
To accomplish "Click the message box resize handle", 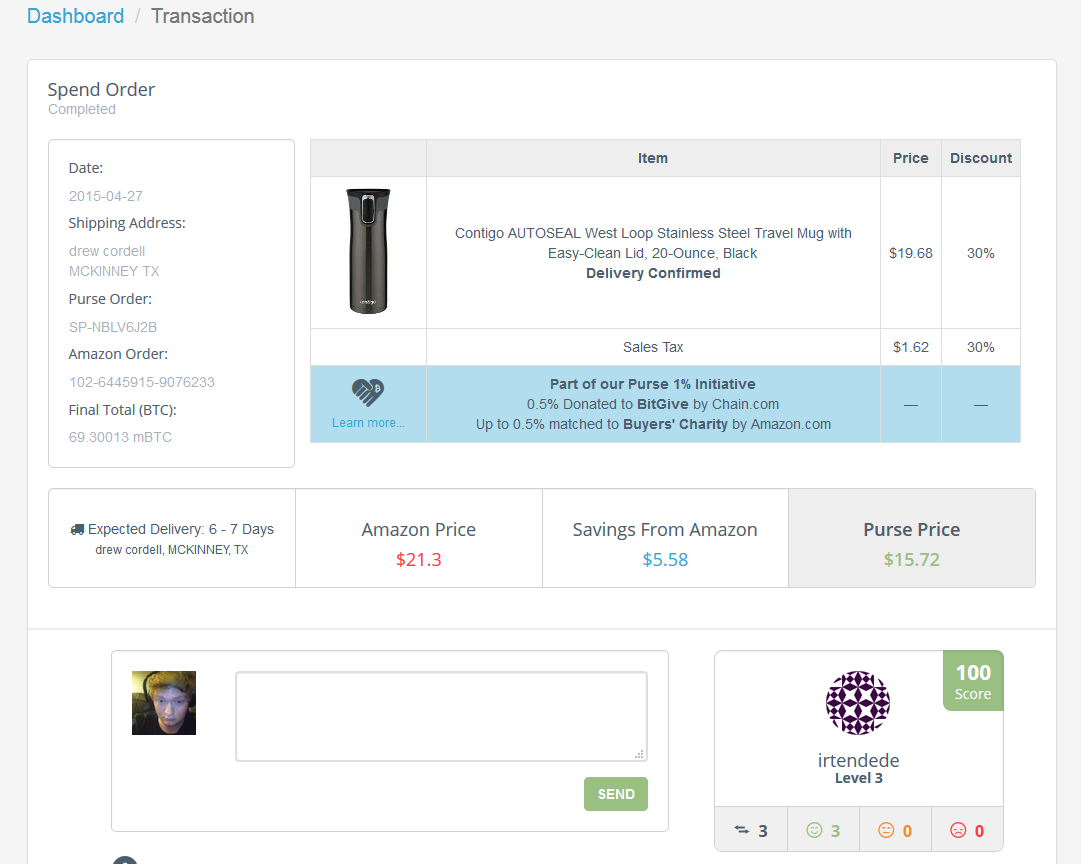I will pos(640,754).
